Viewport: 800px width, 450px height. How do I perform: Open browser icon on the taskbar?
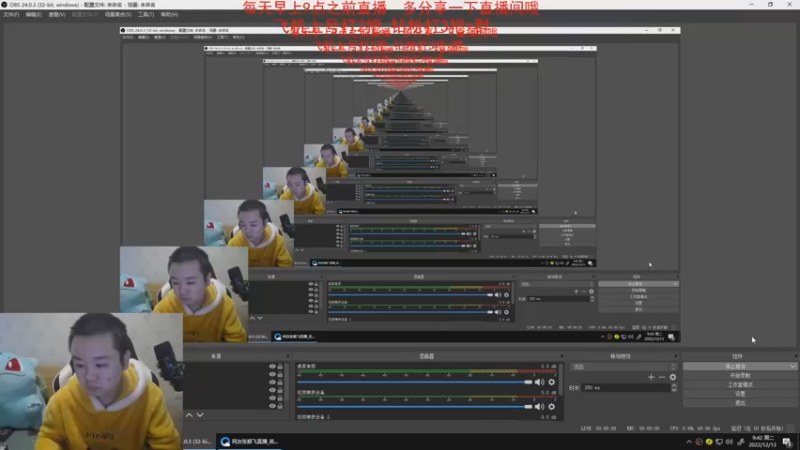pyautogui.click(x=225, y=441)
